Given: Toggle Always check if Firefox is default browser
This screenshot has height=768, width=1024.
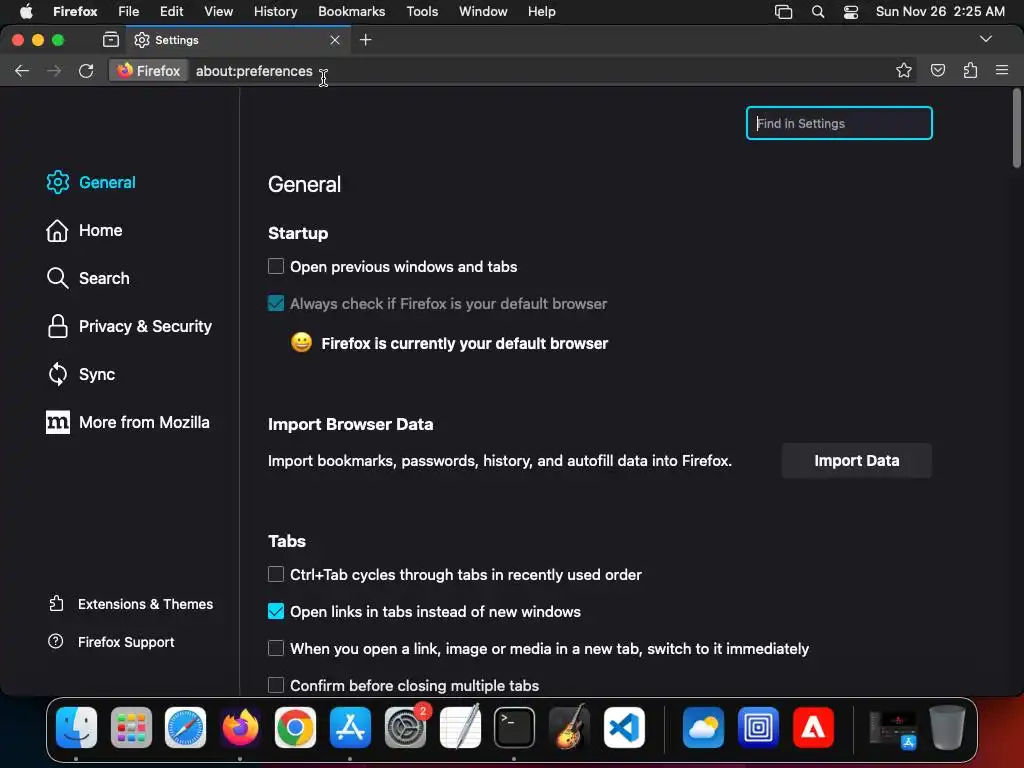Looking at the screenshot, I should pos(276,304).
